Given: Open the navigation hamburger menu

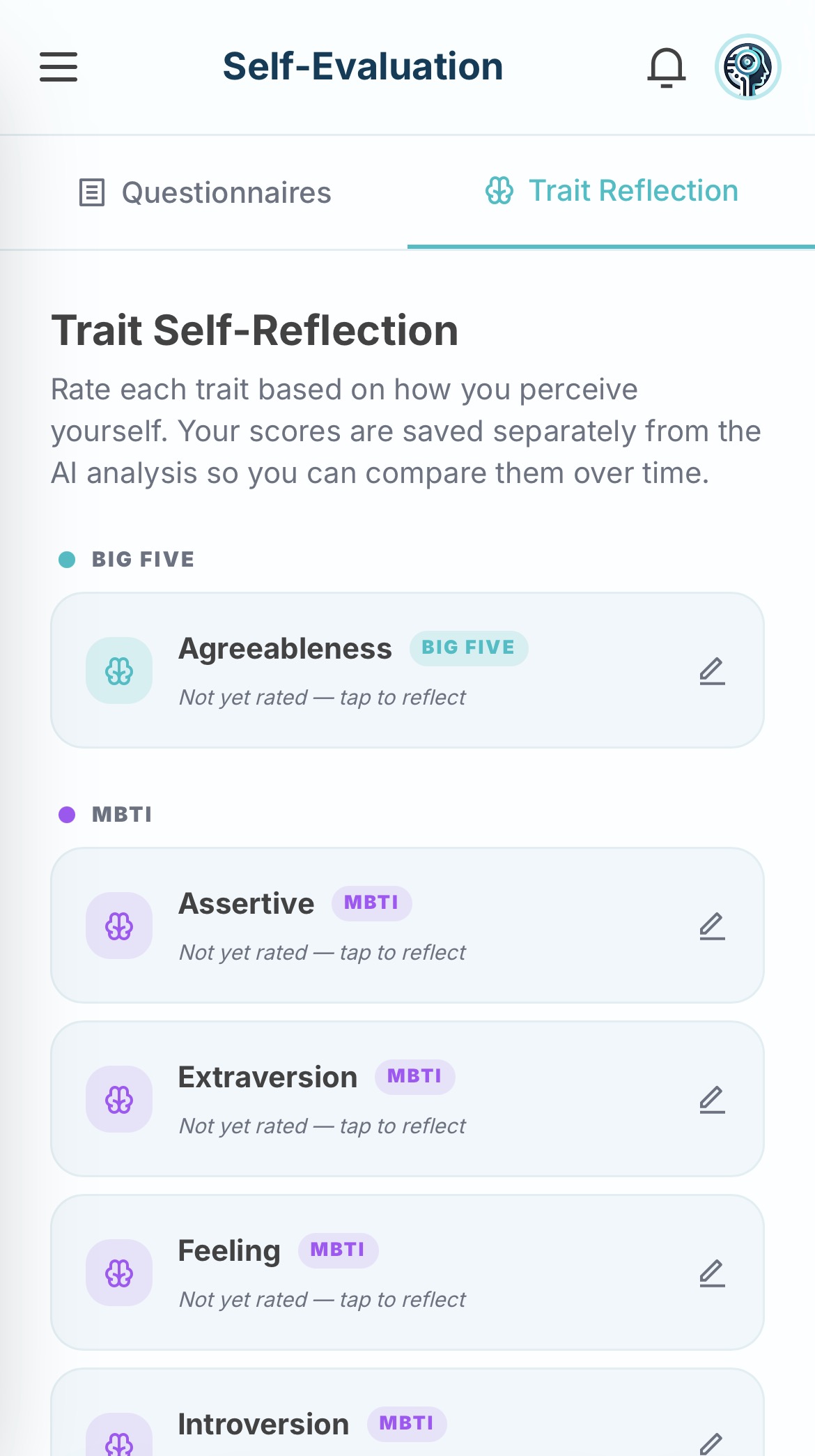Looking at the screenshot, I should (x=58, y=68).
